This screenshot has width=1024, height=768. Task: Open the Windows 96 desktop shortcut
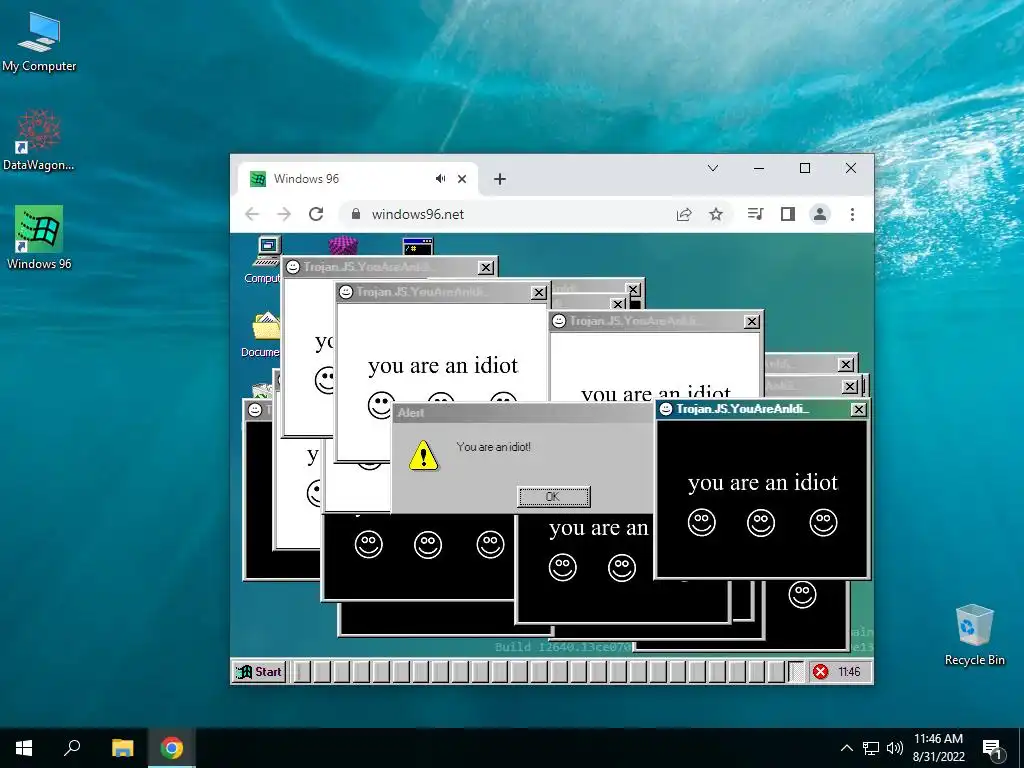39,238
